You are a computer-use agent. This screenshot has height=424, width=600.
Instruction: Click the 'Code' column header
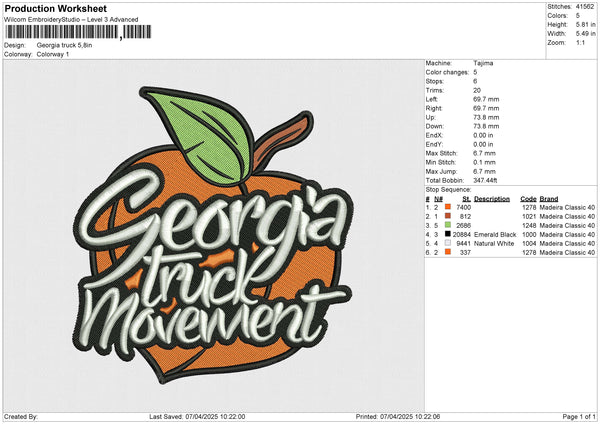pos(528,199)
